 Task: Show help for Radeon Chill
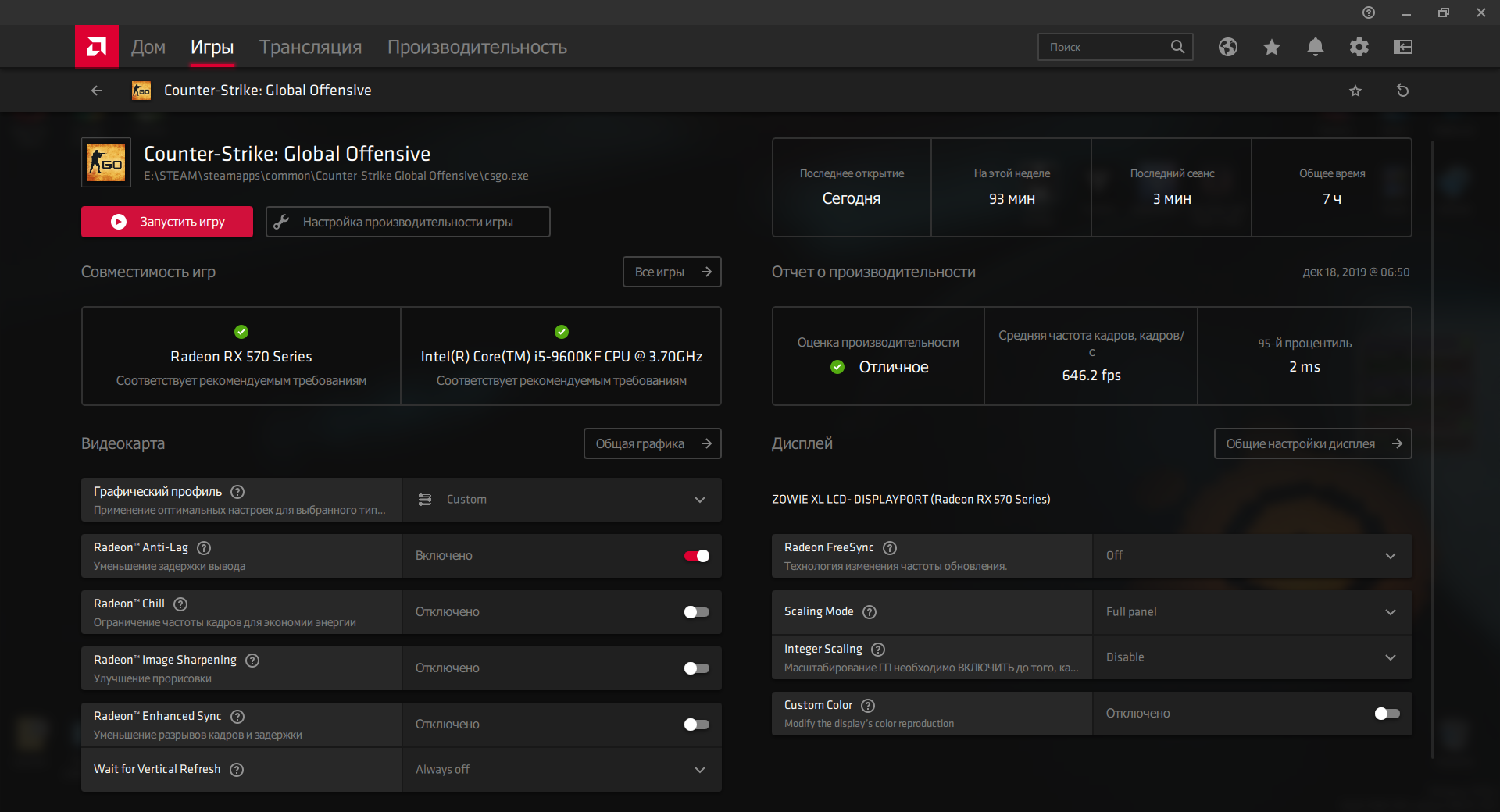[x=180, y=604]
